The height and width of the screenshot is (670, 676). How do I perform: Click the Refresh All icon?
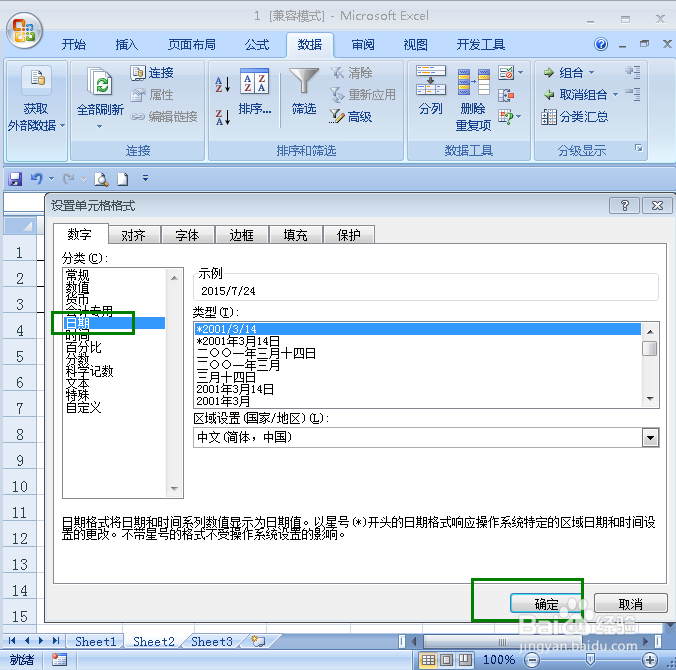point(100,82)
